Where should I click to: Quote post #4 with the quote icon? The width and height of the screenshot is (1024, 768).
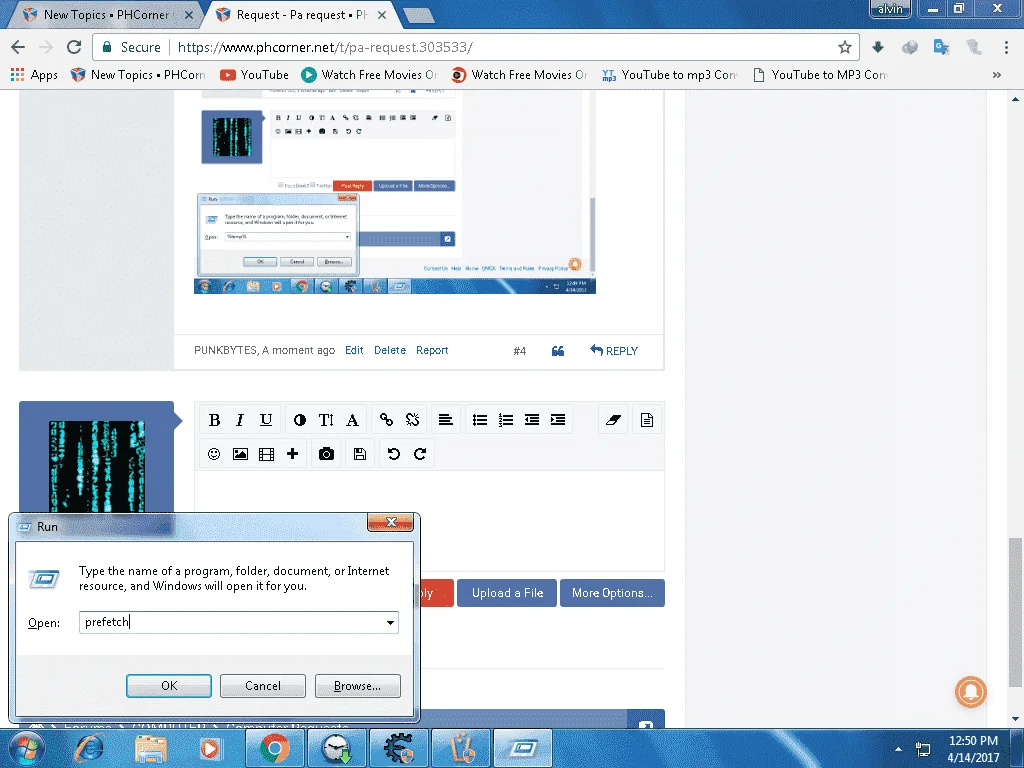pyautogui.click(x=558, y=351)
